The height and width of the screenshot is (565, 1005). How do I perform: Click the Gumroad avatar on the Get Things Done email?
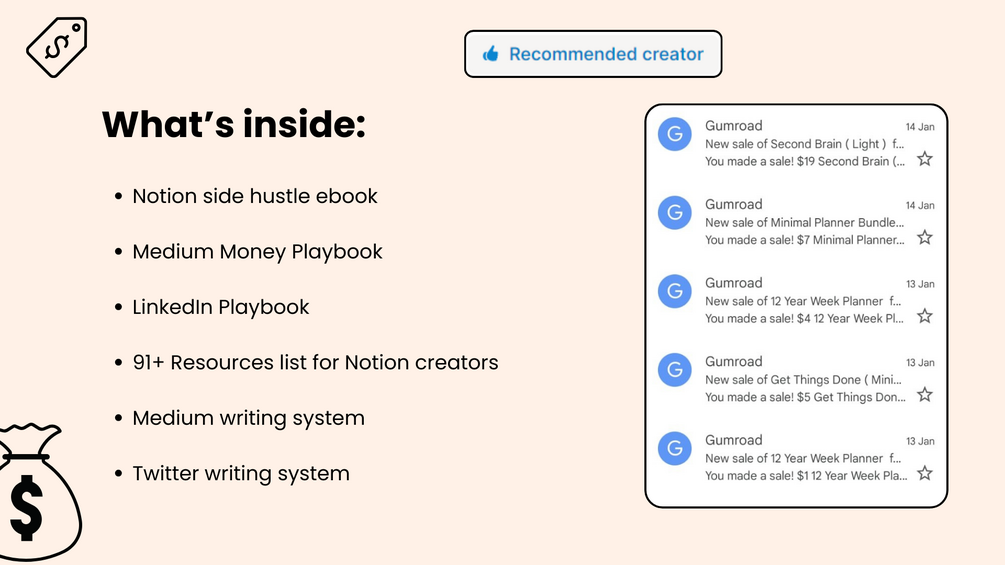pos(675,370)
